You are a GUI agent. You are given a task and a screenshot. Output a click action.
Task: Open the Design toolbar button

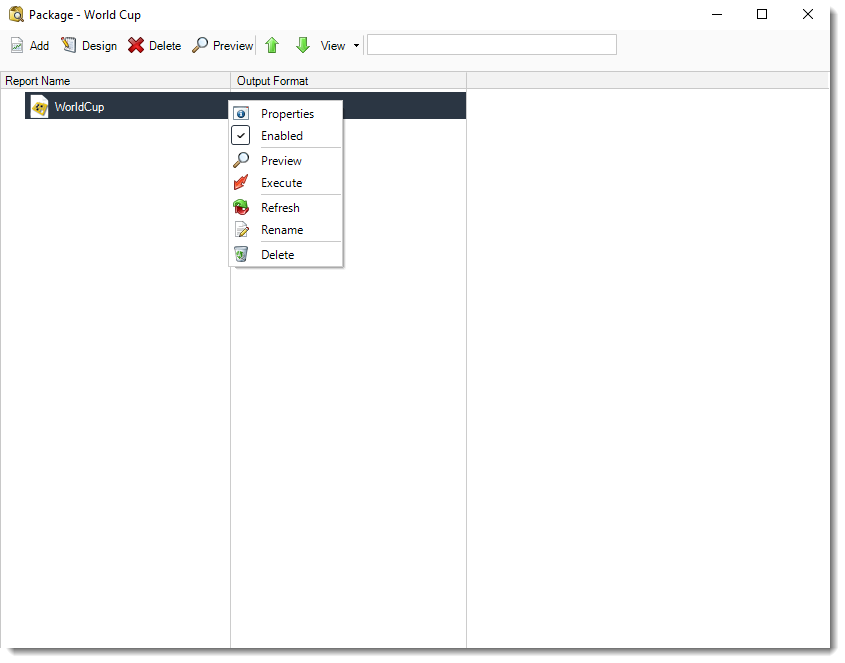[x=89, y=46]
